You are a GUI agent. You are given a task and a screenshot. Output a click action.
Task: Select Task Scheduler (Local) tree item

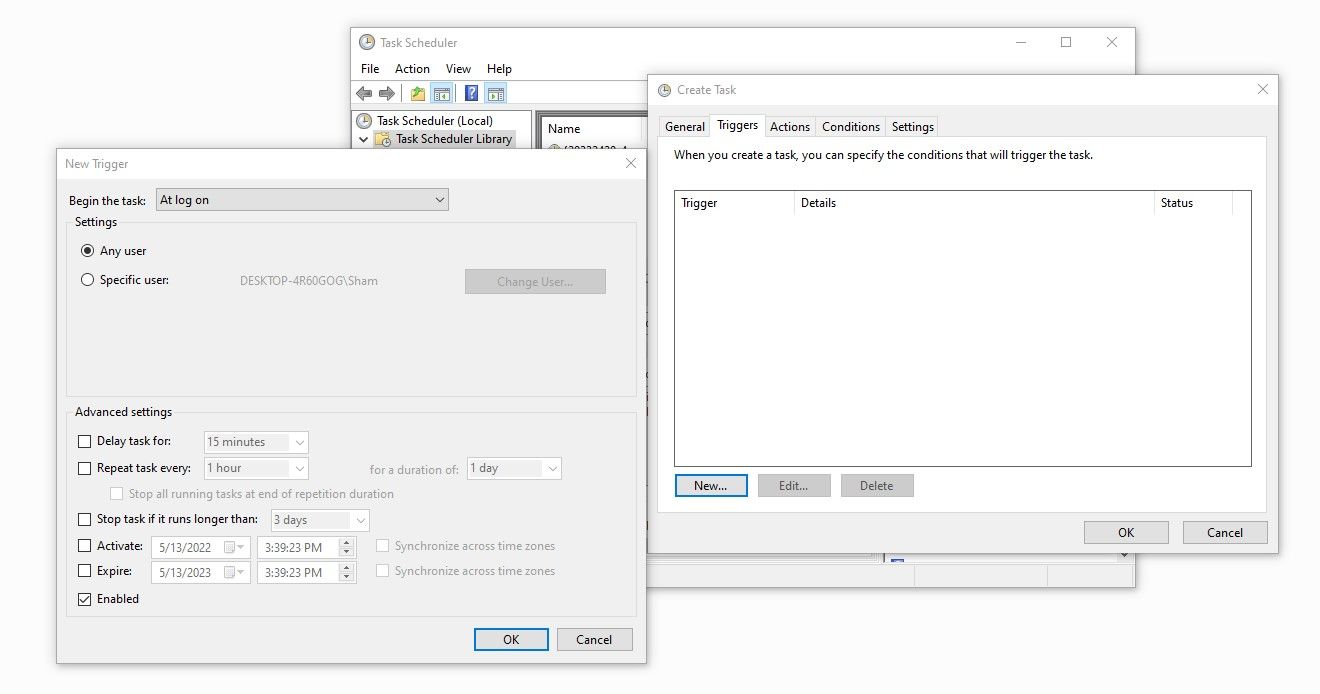click(x=435, y=120)
